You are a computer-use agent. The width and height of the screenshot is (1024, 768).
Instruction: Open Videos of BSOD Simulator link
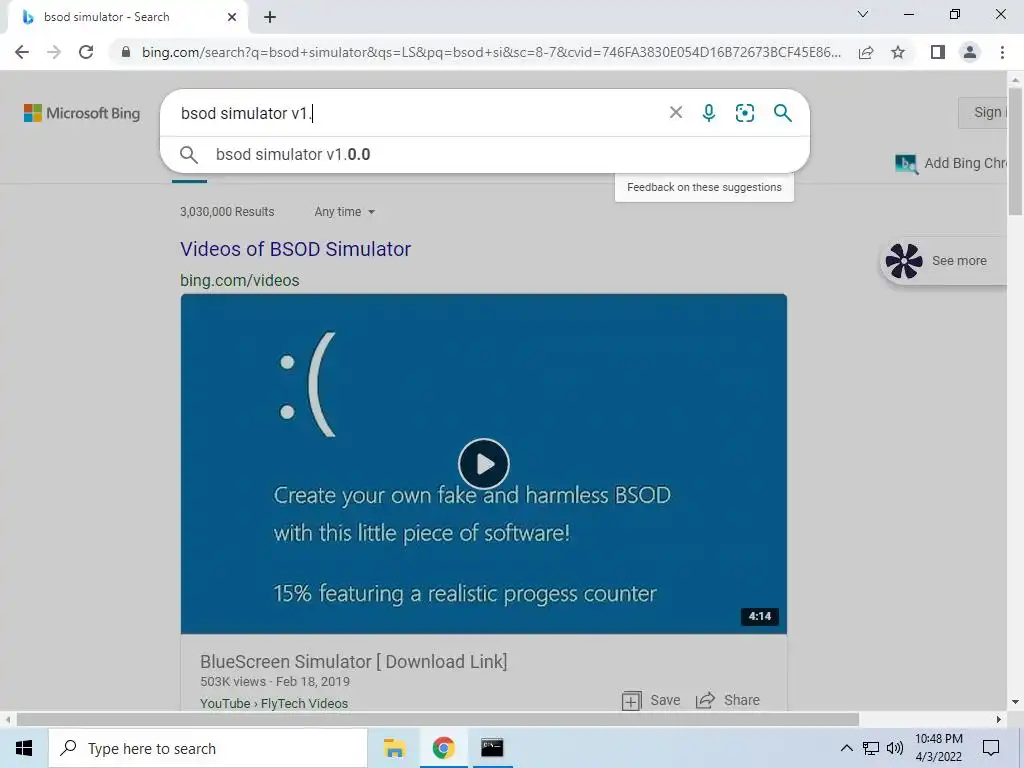pyautogui.click(x=295, y=249)
